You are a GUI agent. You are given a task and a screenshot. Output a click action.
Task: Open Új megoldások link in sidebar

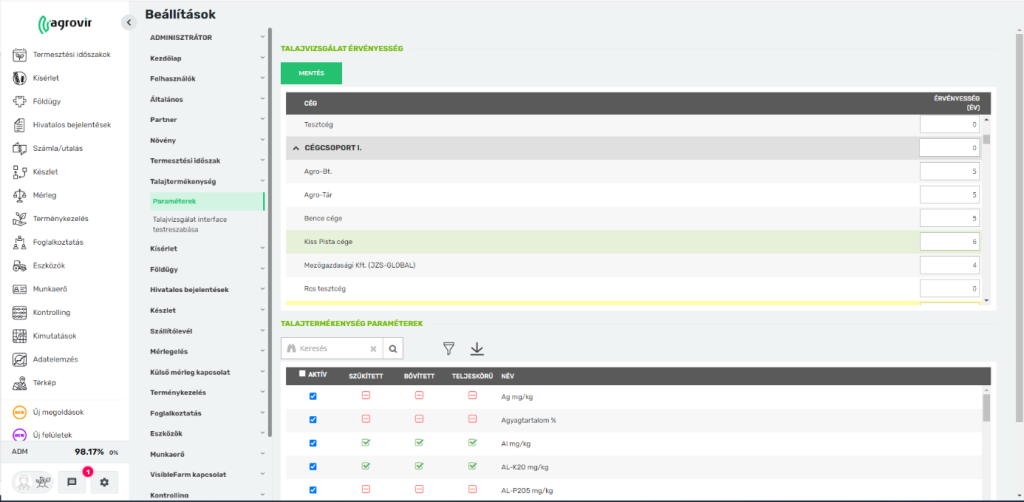(x=56, y=411)
